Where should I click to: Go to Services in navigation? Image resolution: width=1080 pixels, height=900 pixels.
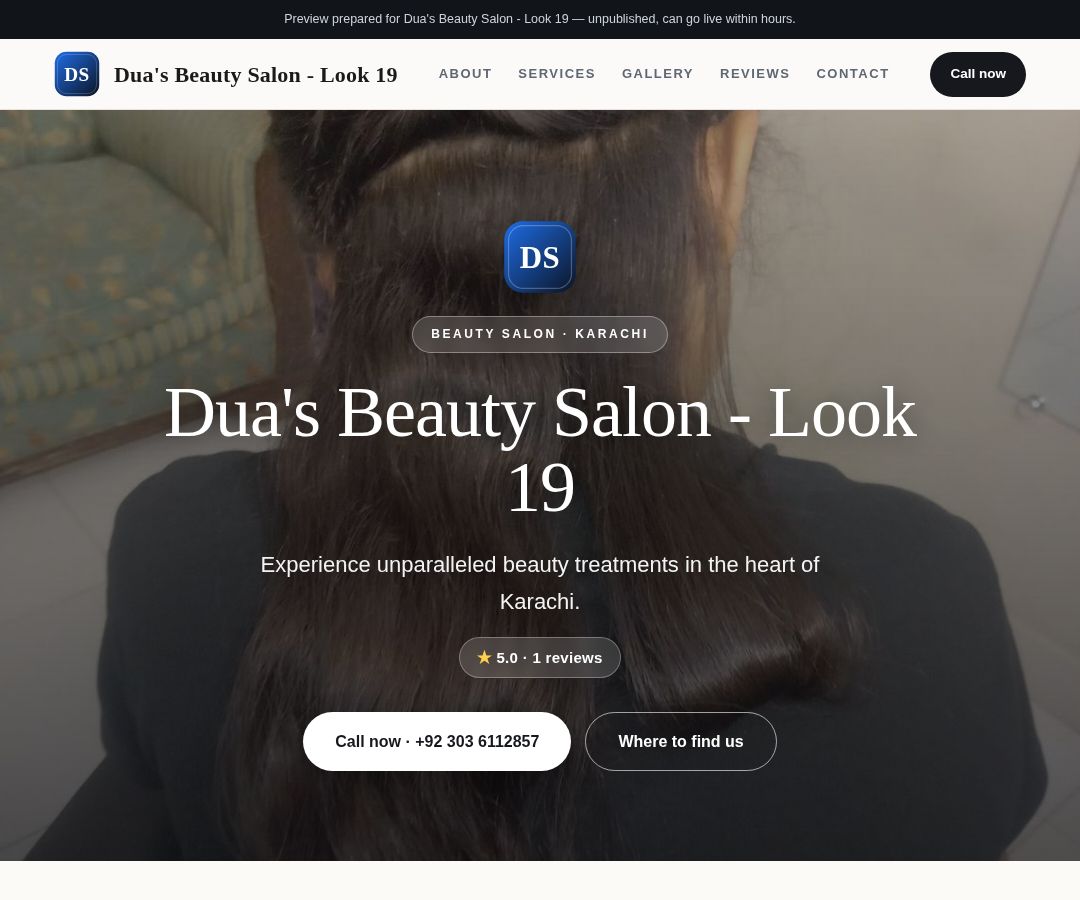(x=557, y=74)
